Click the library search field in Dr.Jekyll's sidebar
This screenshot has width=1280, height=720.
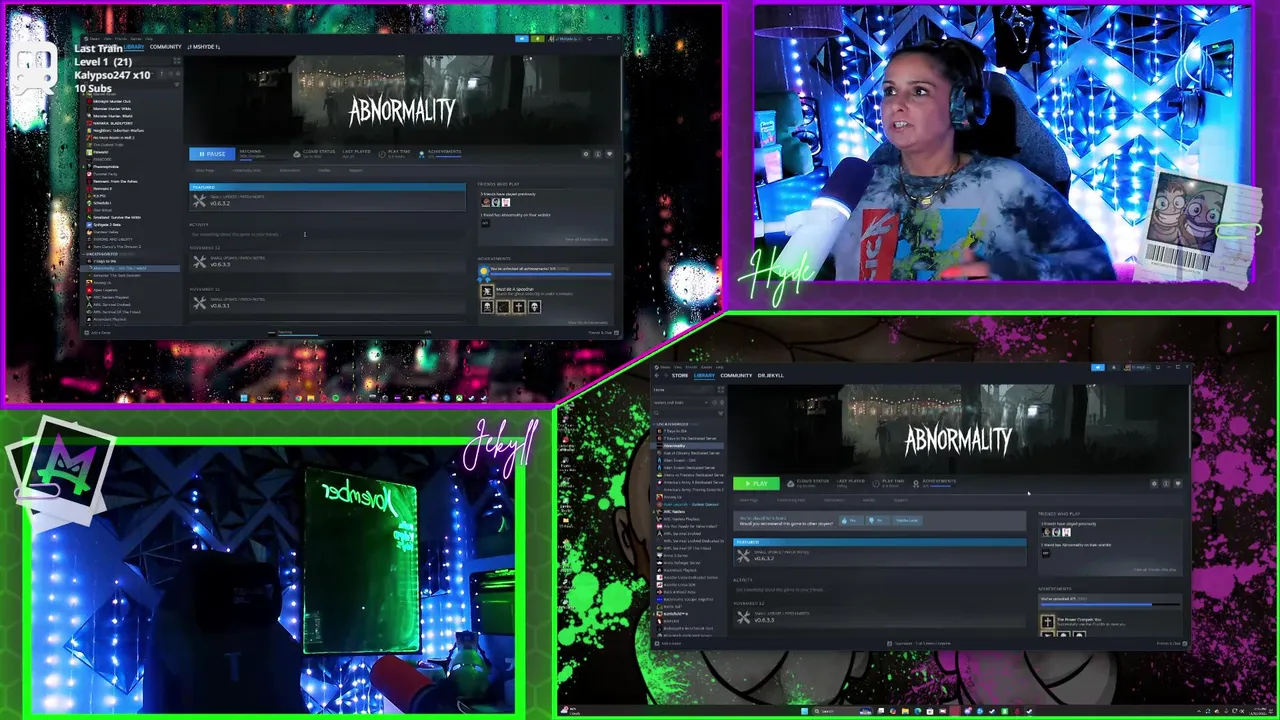(x=684, y=413)
